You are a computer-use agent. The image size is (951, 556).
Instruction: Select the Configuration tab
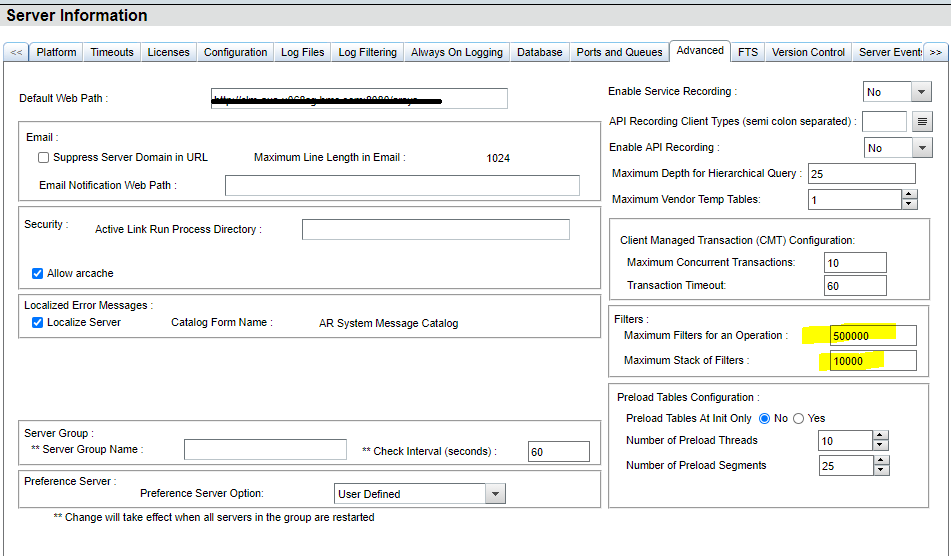tap(235, 52)
